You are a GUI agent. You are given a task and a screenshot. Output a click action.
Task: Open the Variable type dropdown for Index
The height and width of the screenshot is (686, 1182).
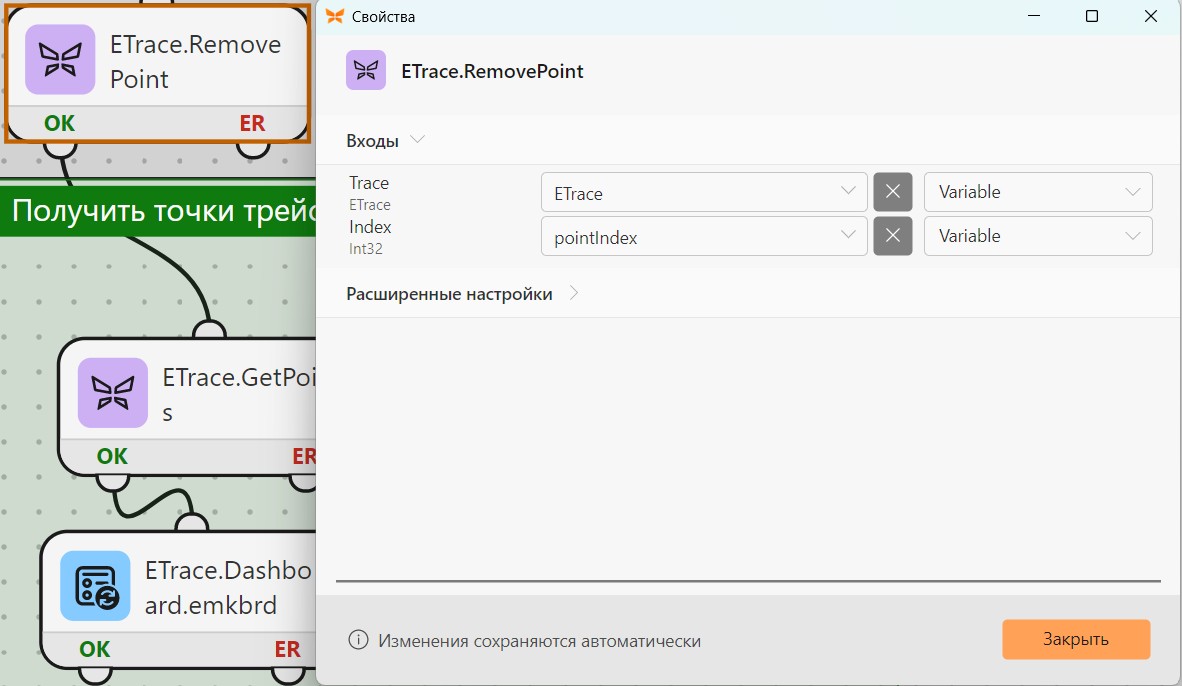tap(1038, 236)
